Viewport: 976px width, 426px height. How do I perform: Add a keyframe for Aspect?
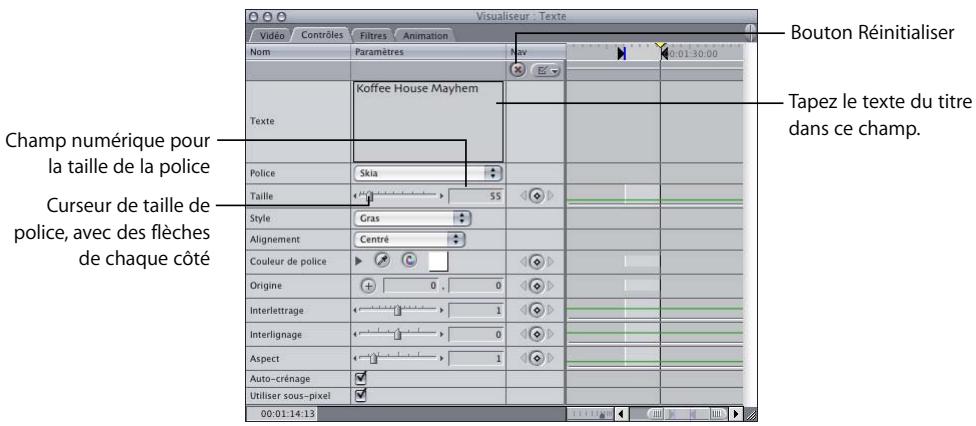pyautogui.click(x=537, y=359)
